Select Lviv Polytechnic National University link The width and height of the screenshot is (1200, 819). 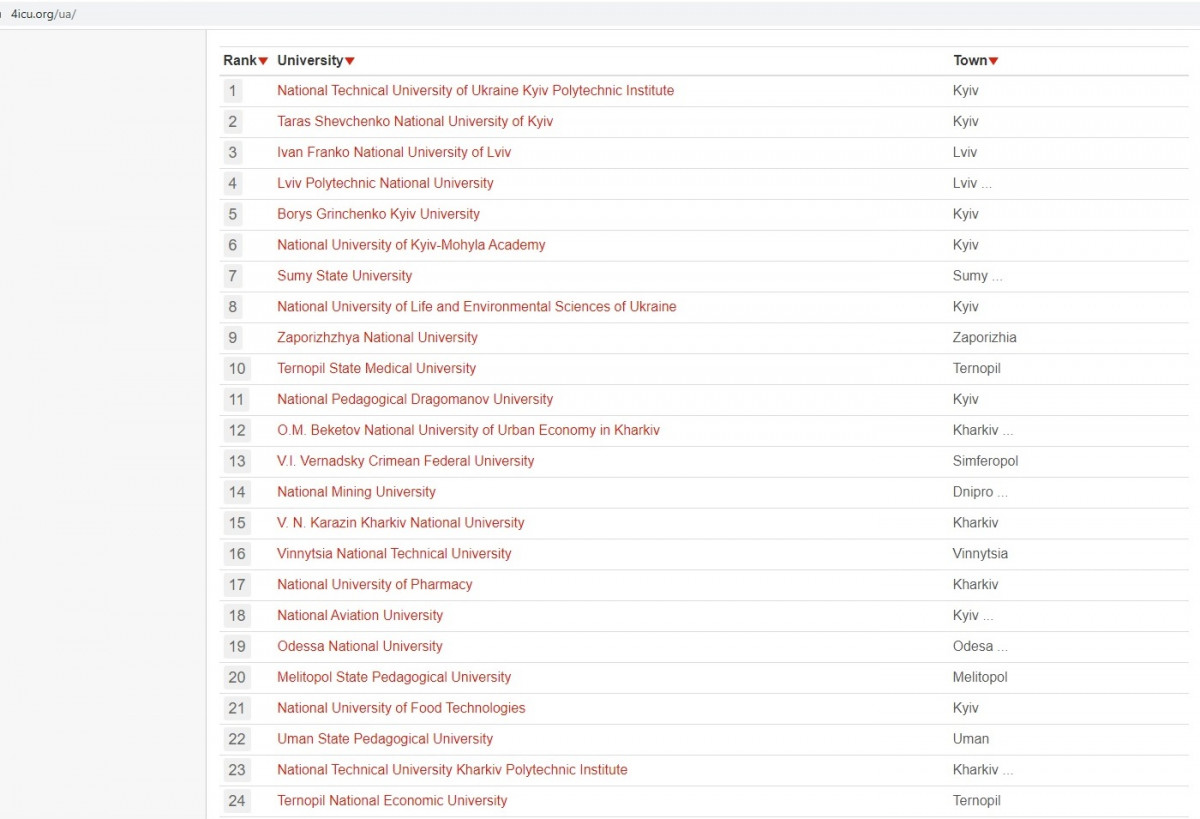click(x=385, y=184)
